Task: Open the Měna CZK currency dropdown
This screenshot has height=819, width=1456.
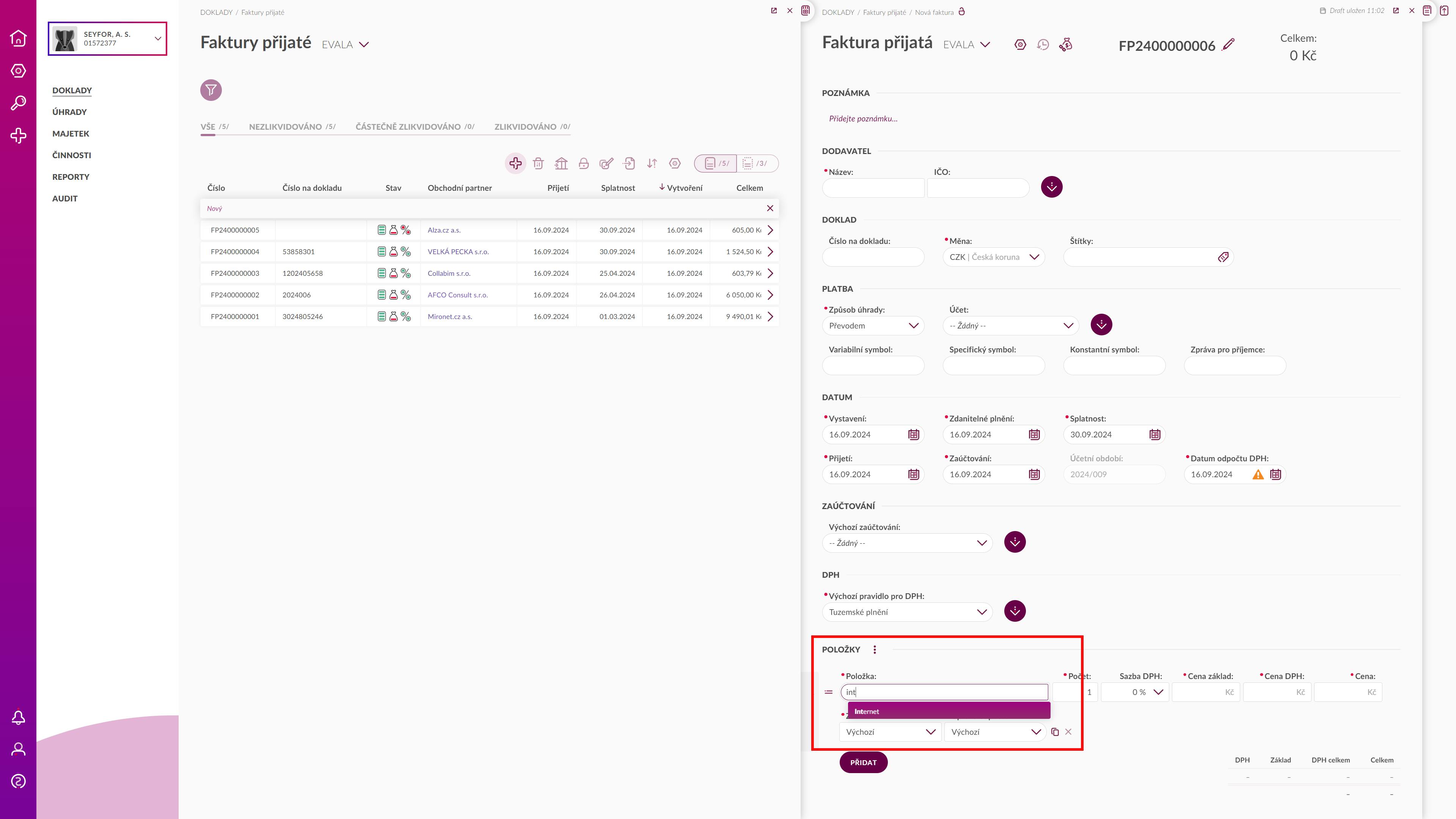Action: coord(994,257)
